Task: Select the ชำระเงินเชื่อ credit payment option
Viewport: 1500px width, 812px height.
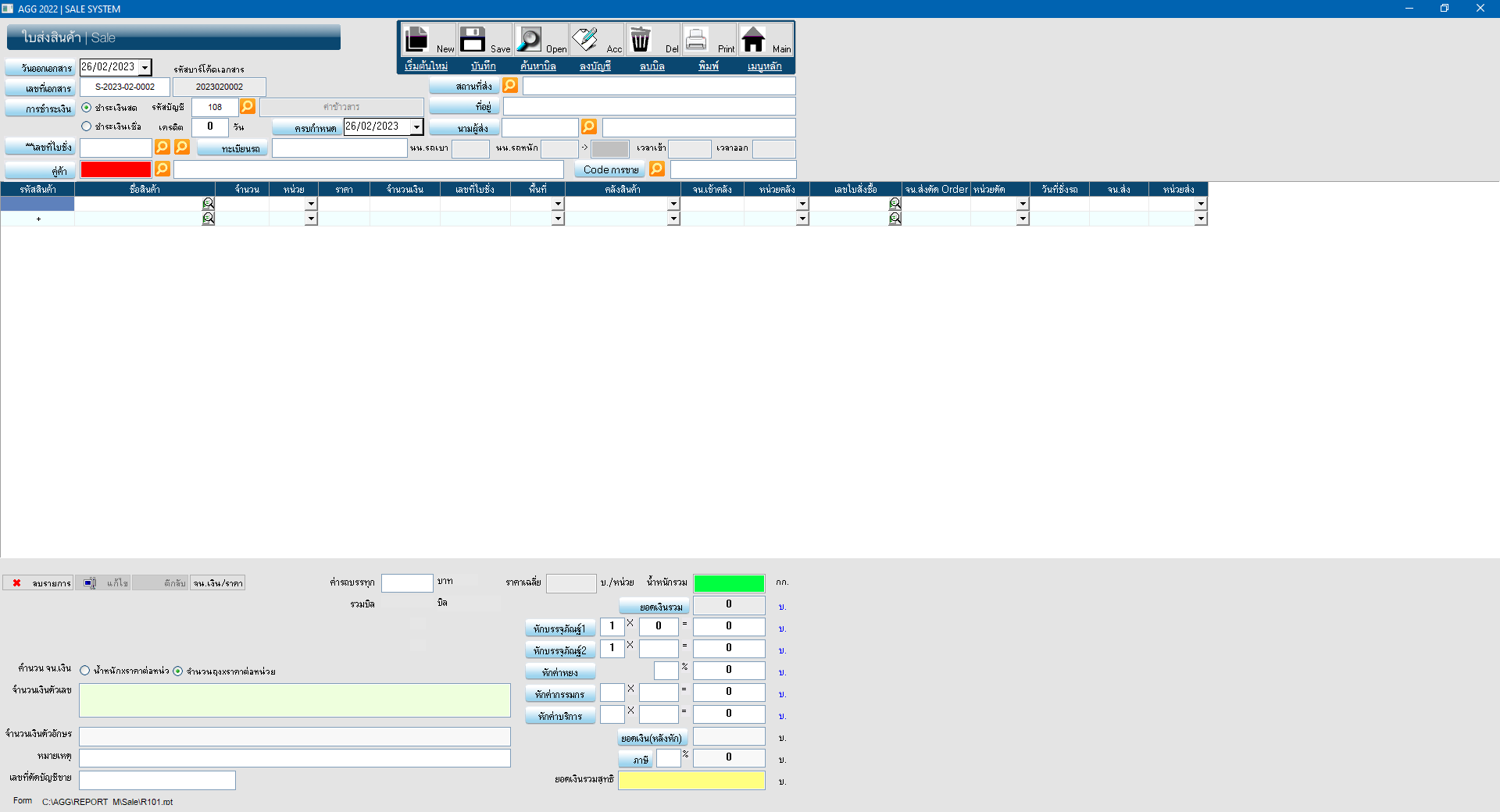Action: tap(87, 126)
